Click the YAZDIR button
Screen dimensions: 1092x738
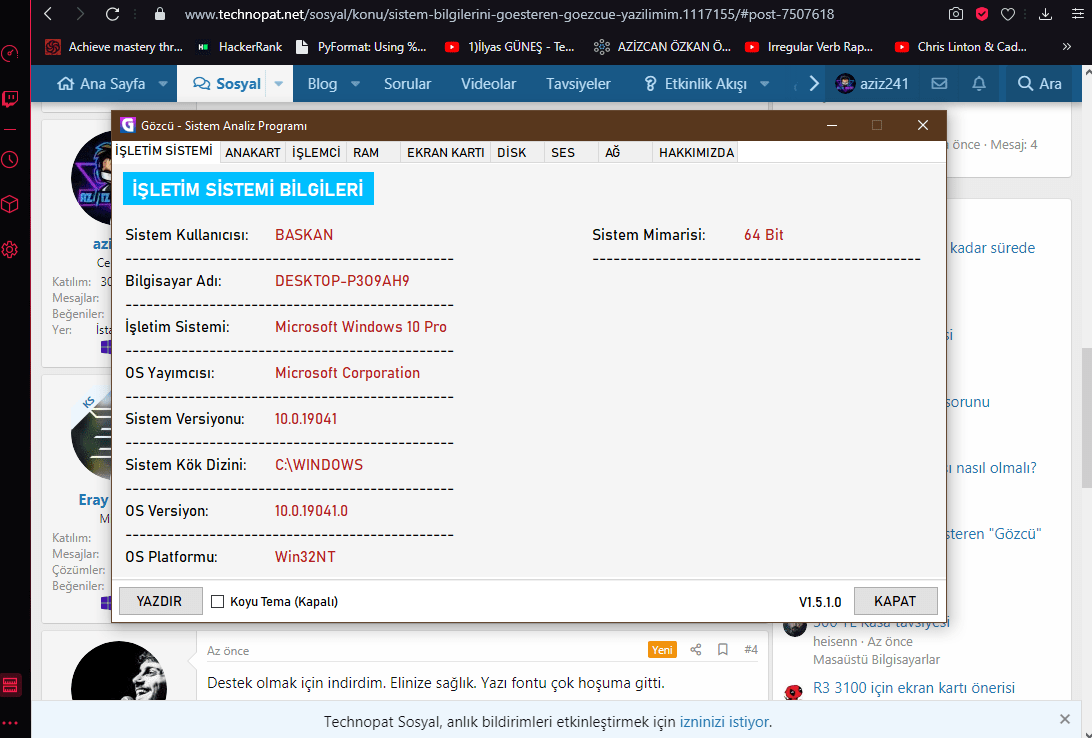[x=160, y=601]
